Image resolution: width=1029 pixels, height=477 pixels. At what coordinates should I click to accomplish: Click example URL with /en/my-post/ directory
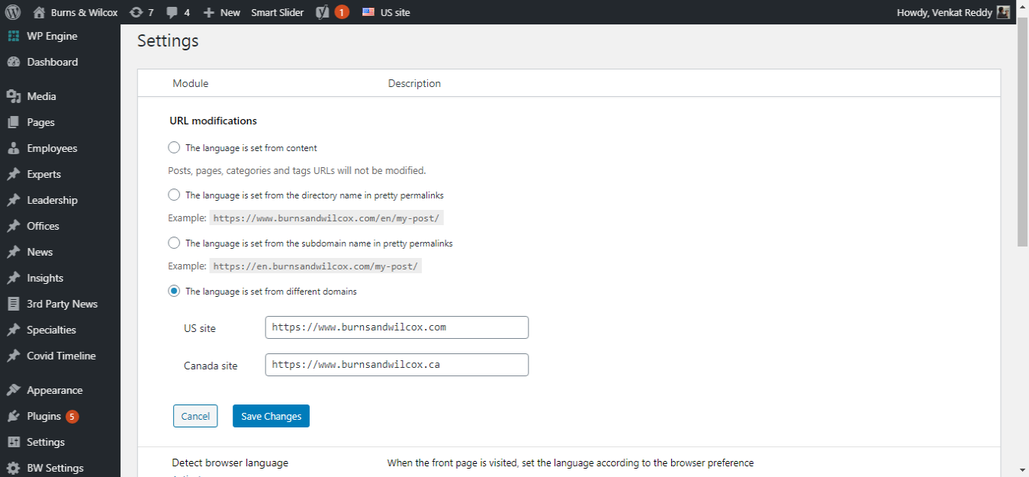click(x=328, y=218)
